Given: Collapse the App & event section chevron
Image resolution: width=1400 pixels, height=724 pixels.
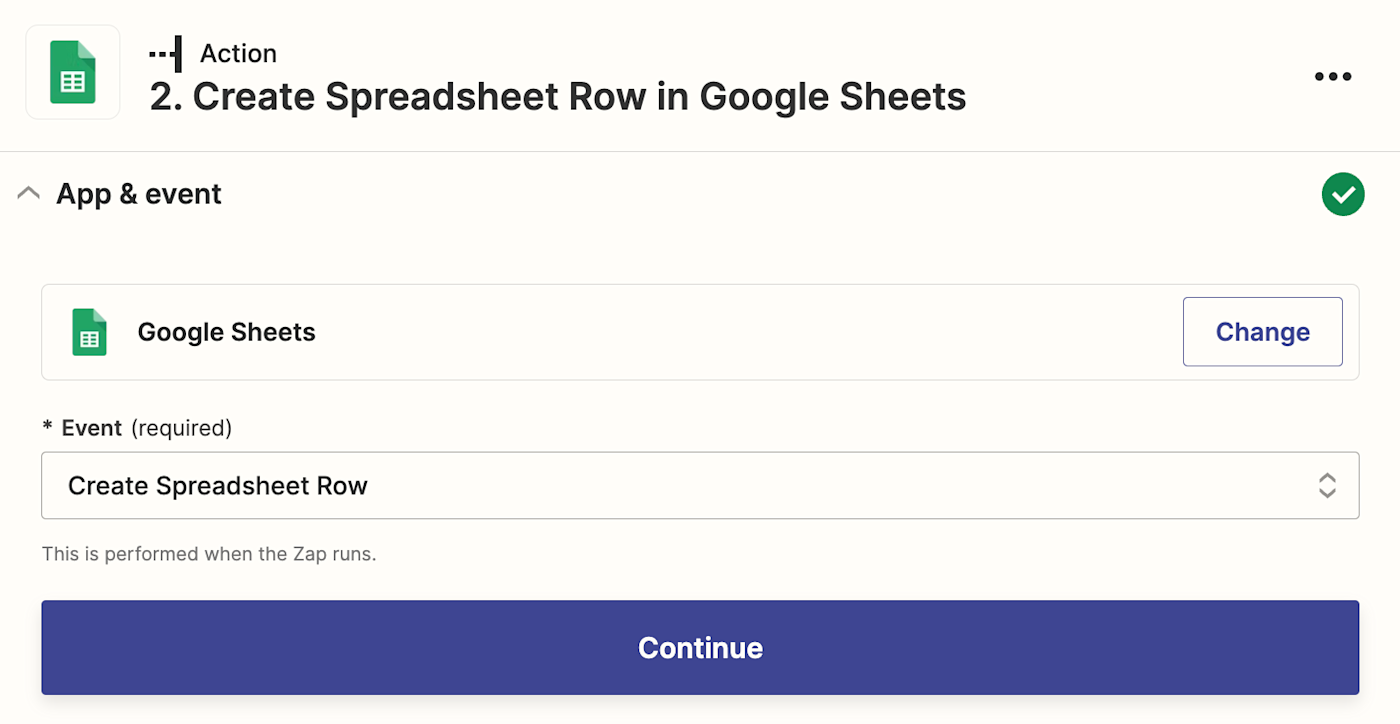Looking at the screenshot, I should tap(29, 193).
